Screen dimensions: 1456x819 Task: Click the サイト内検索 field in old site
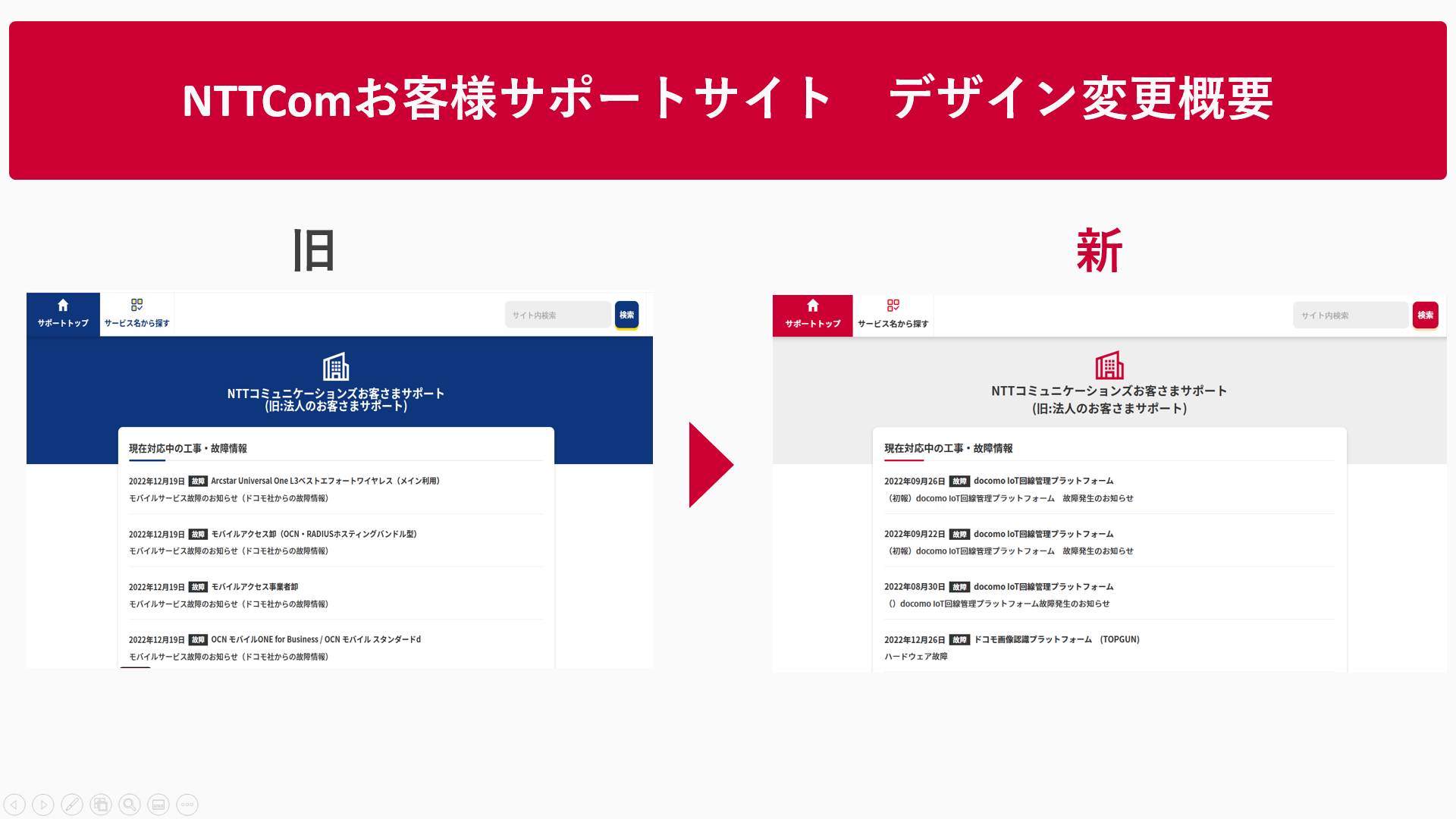click(558, 315)
